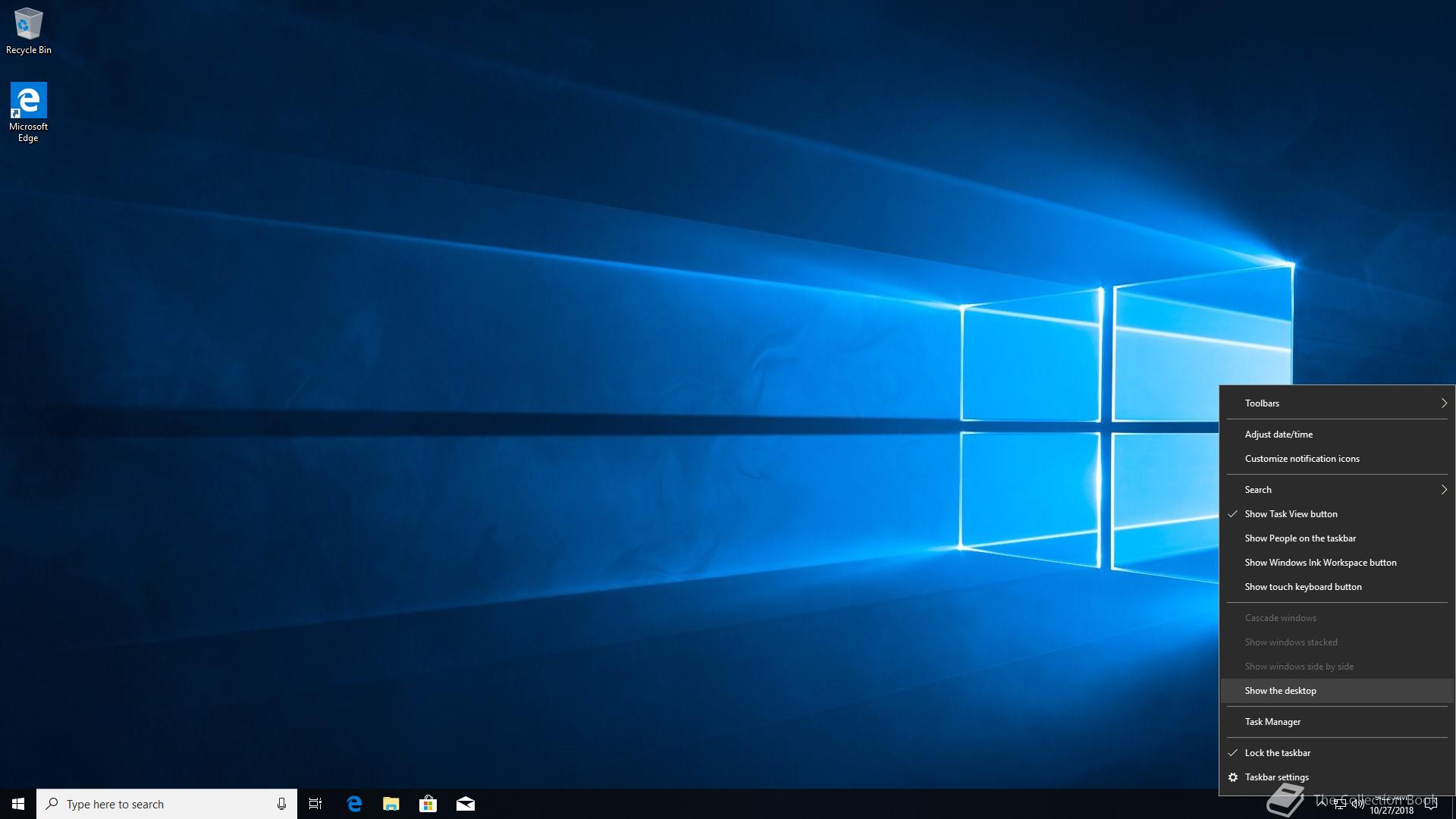Open the Mail app on taskbar
Viewport: 1456px width, 819px height.
466,804
